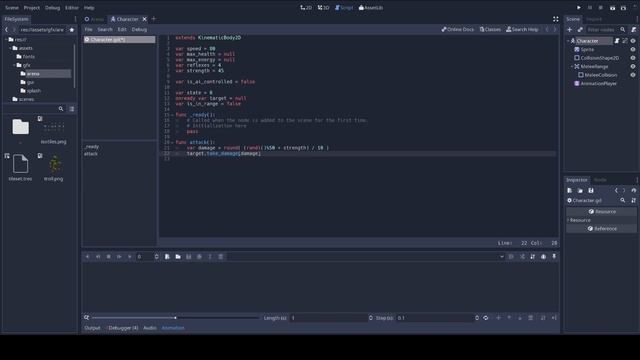Save the resource in the Inspector
This screenshot has height=360, width=640.
[591, 191]
